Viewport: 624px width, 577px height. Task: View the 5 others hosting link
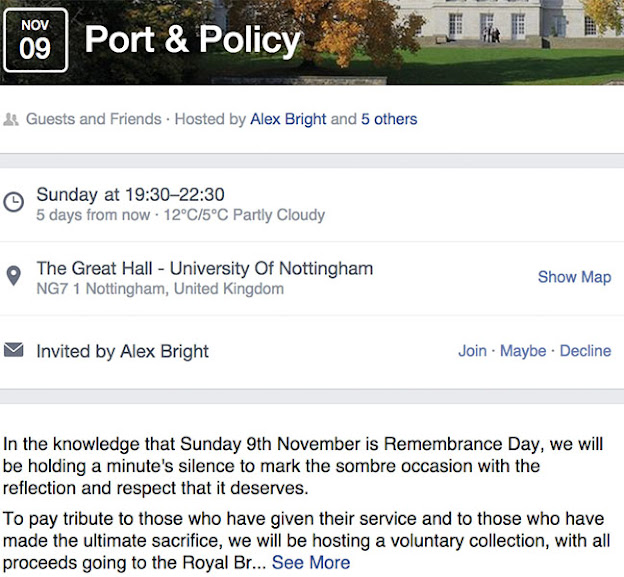(389, 119)
